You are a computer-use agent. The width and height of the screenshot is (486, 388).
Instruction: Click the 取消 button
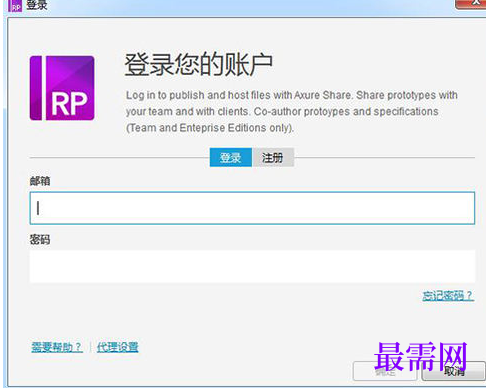pos(454,371)
